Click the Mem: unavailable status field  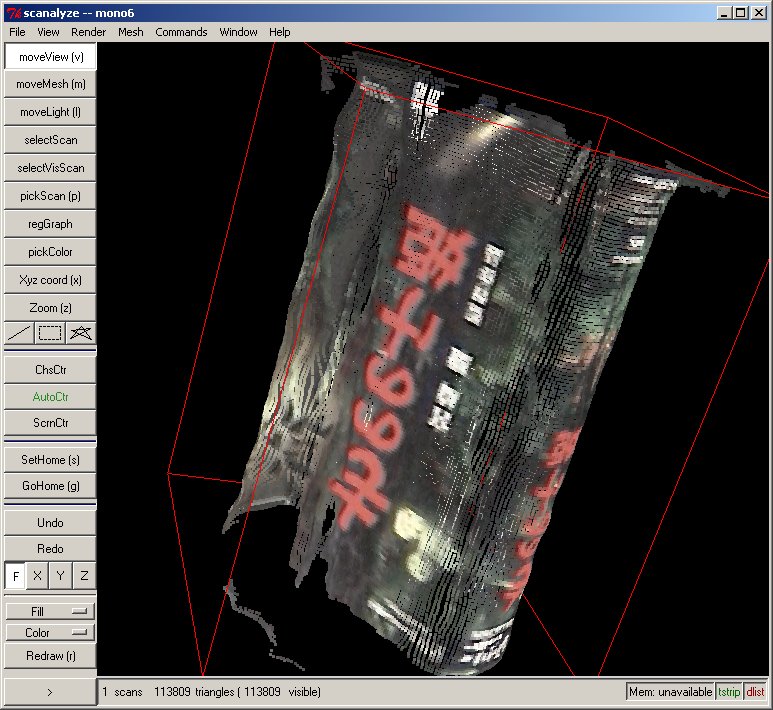point(670,692)
